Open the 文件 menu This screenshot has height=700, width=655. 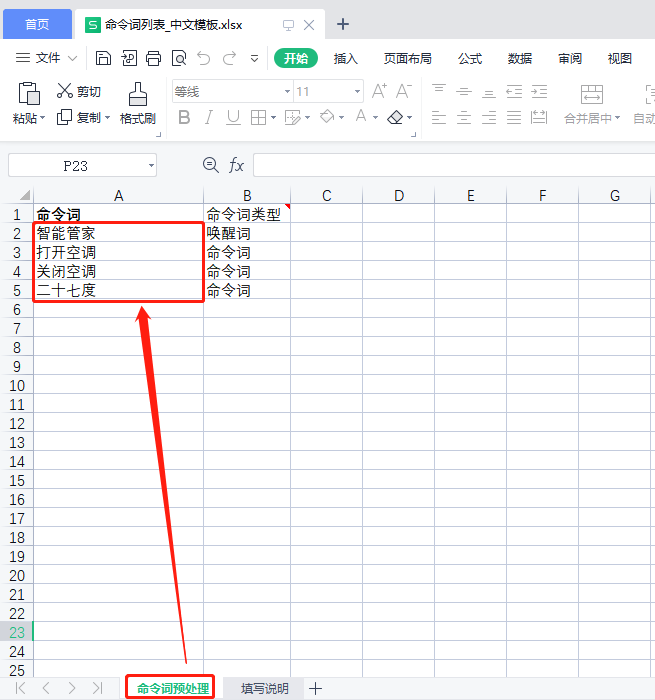[47, 58]
